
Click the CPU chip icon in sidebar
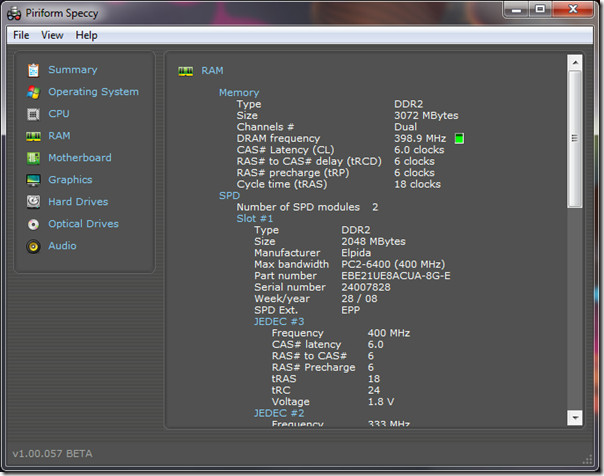[34, 114]
